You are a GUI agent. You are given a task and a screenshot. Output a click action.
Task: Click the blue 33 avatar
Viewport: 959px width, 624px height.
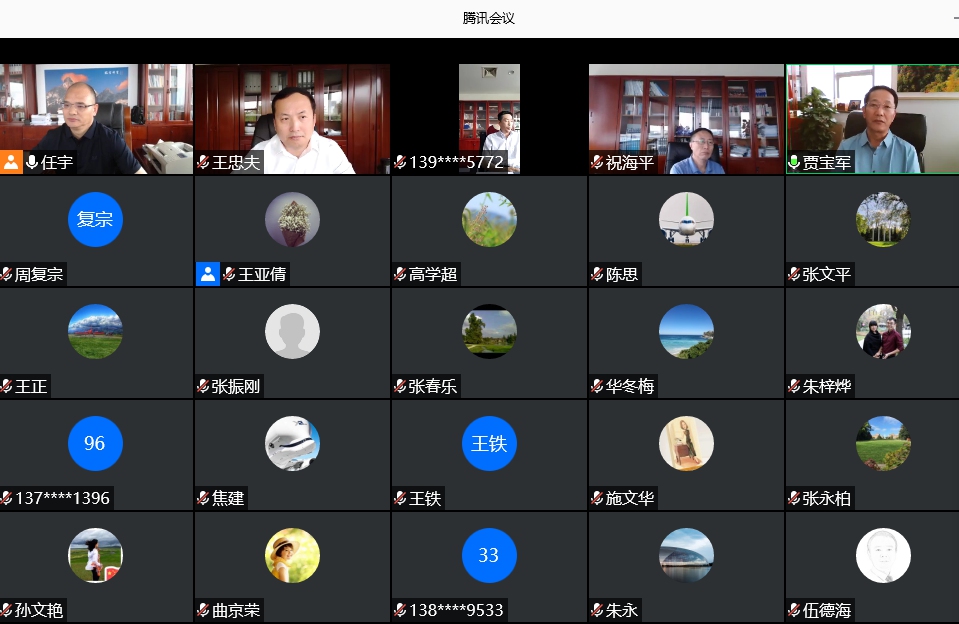point(489,555)
